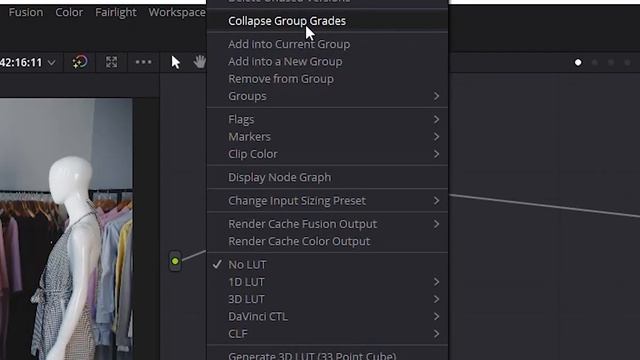Screen dimensions: 640x360
Task: Click the green node graph source dot
Action: 175,261
